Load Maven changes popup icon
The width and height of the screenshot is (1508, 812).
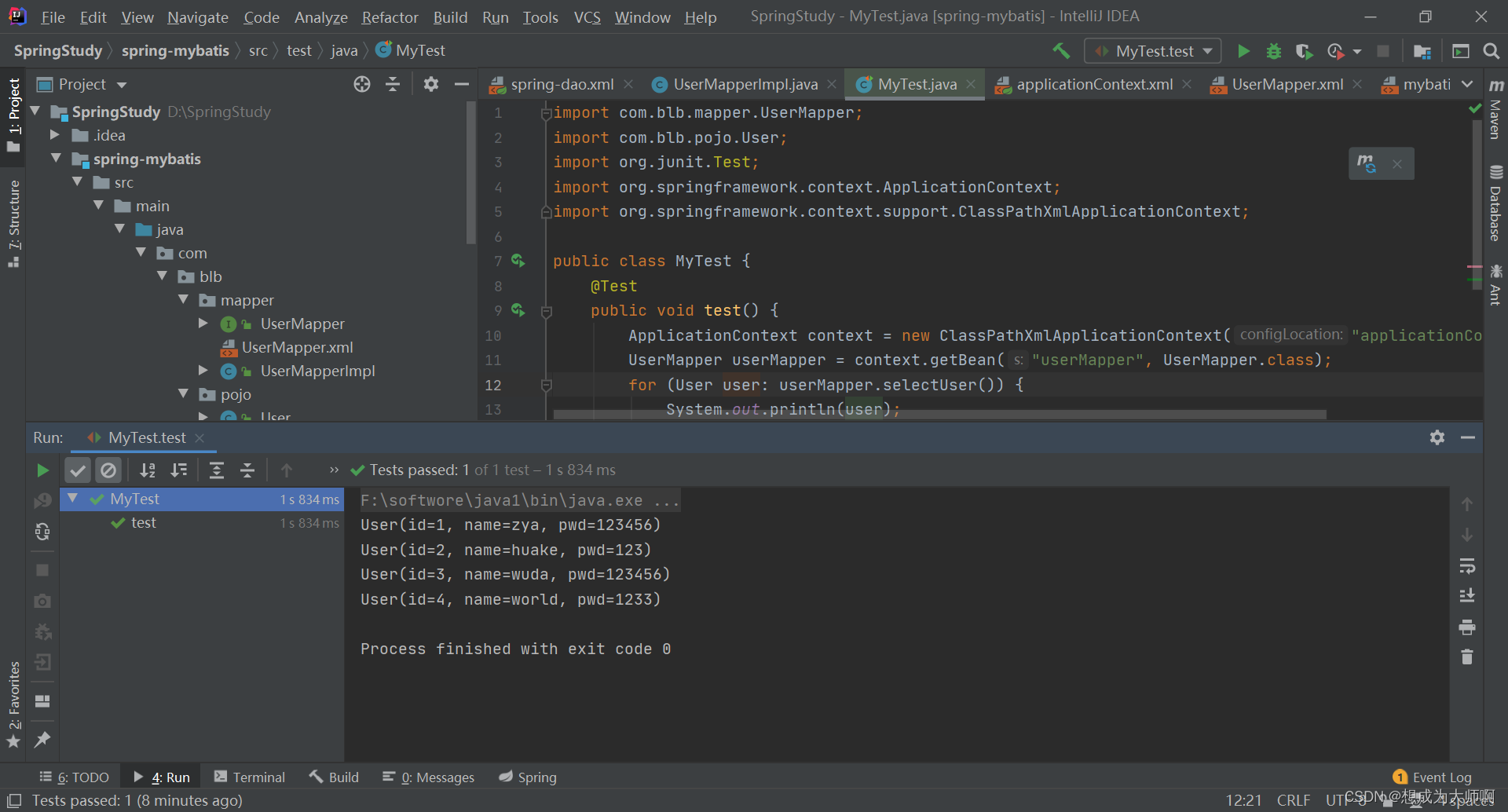coord(1367,163)
